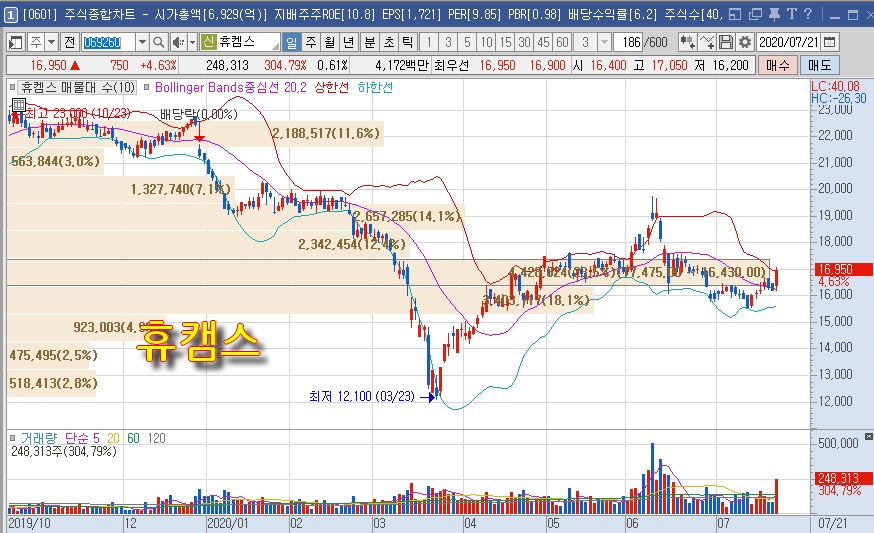Click the T font size icon
Viewport: 874px width, 533px height.
tap(792, 14)
